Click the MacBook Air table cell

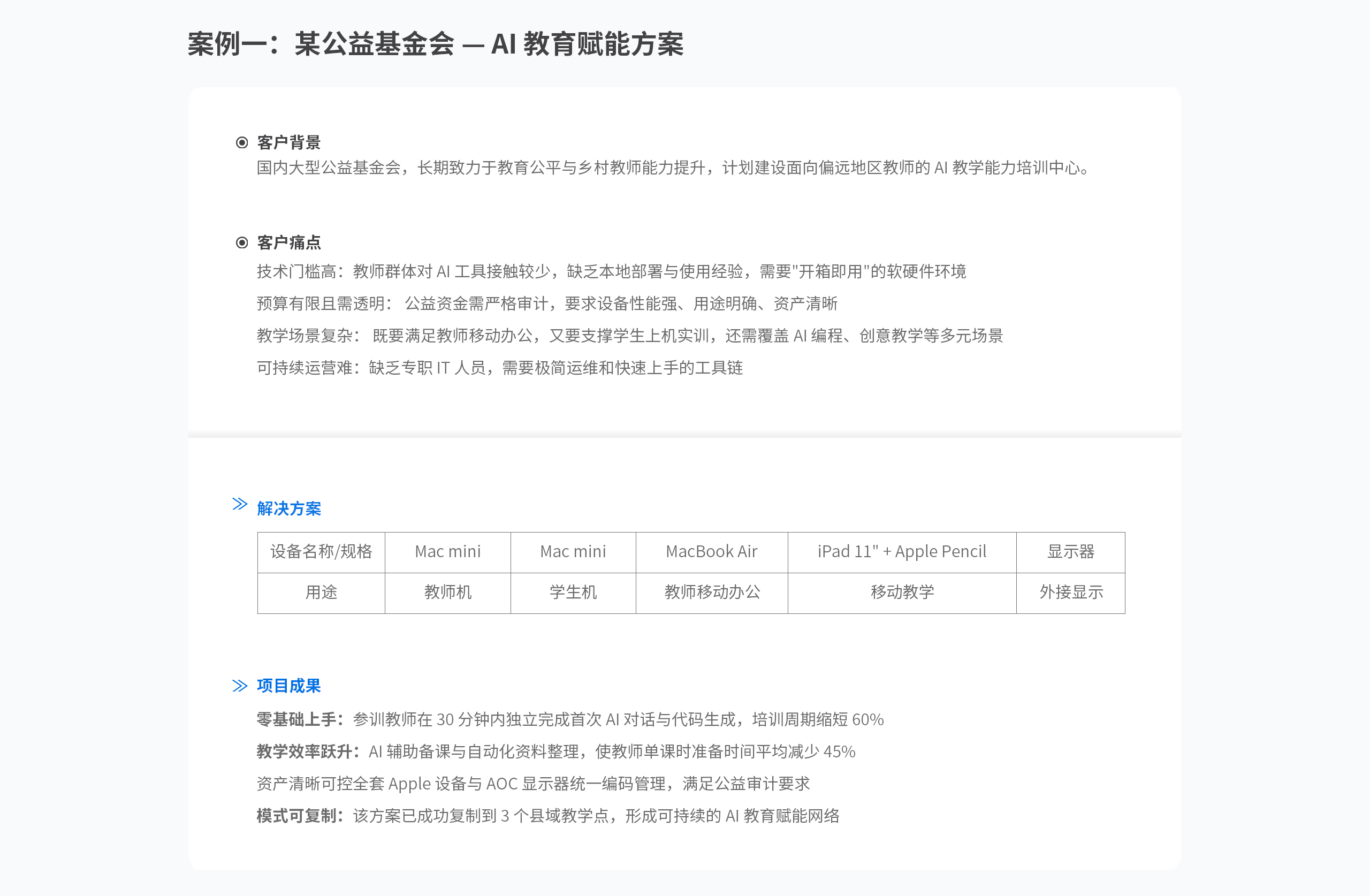[x=712, y=552]
